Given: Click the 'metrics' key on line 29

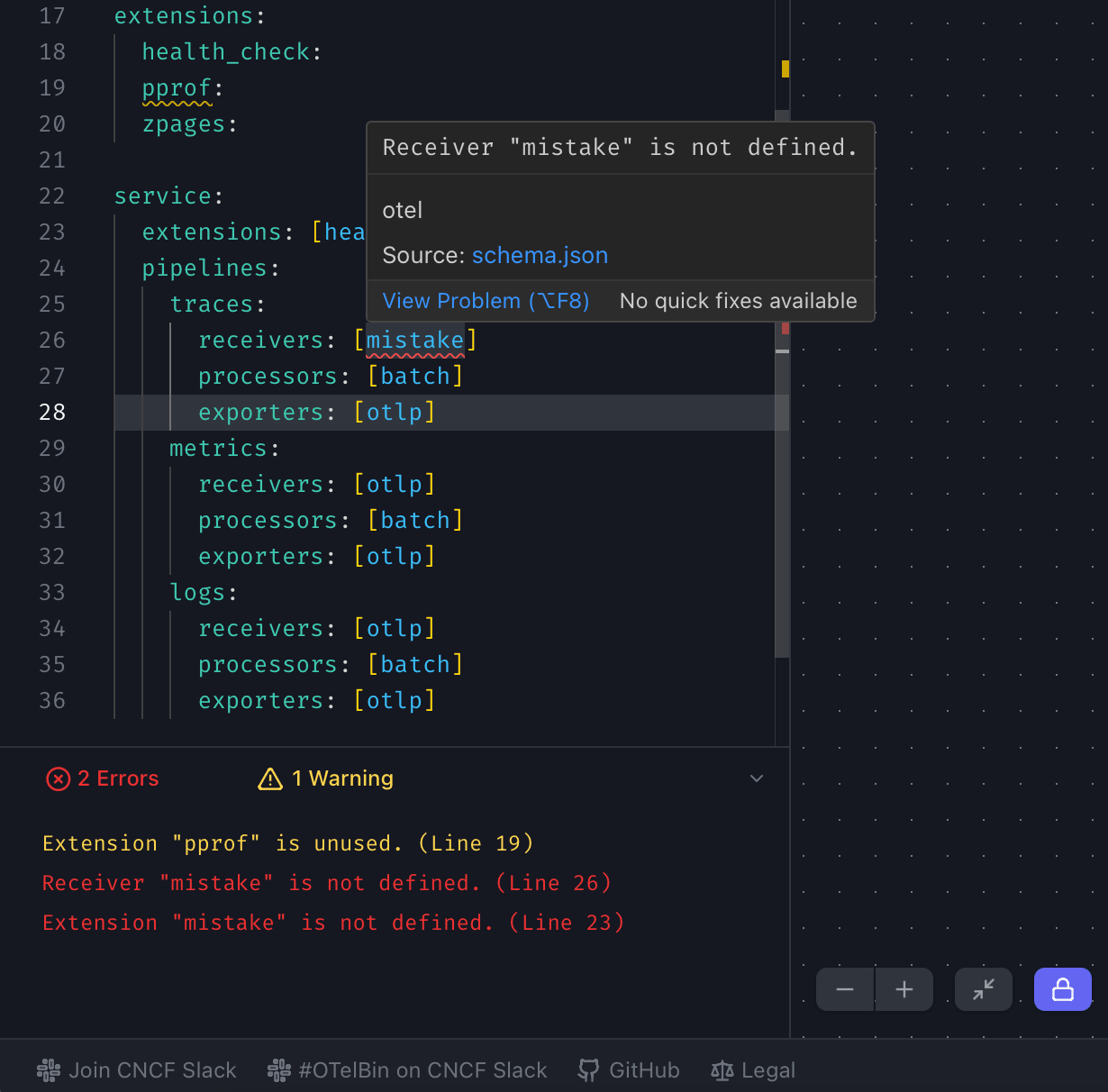Looking at the screenshot, I should 218,449.
